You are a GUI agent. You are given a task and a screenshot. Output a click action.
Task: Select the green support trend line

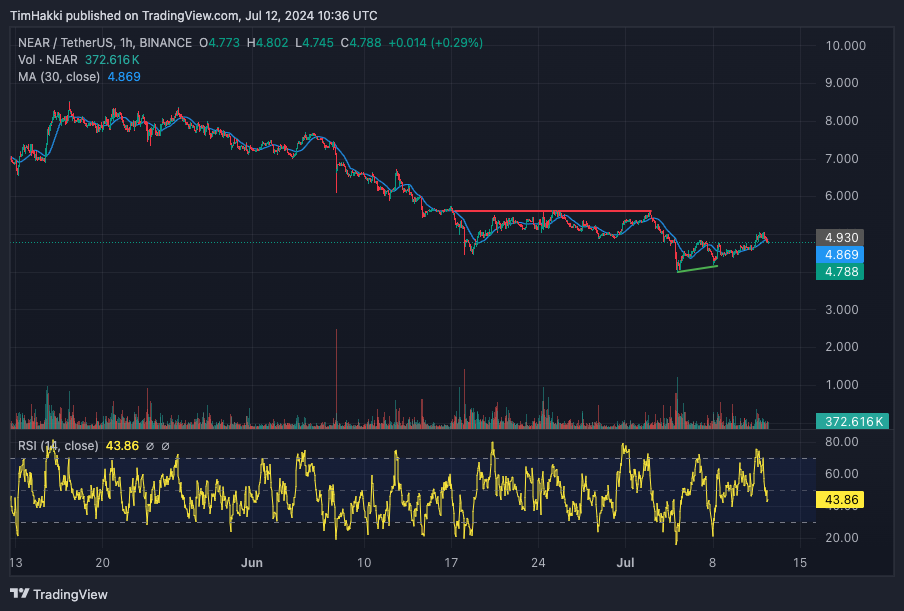[x=697, y=268]
